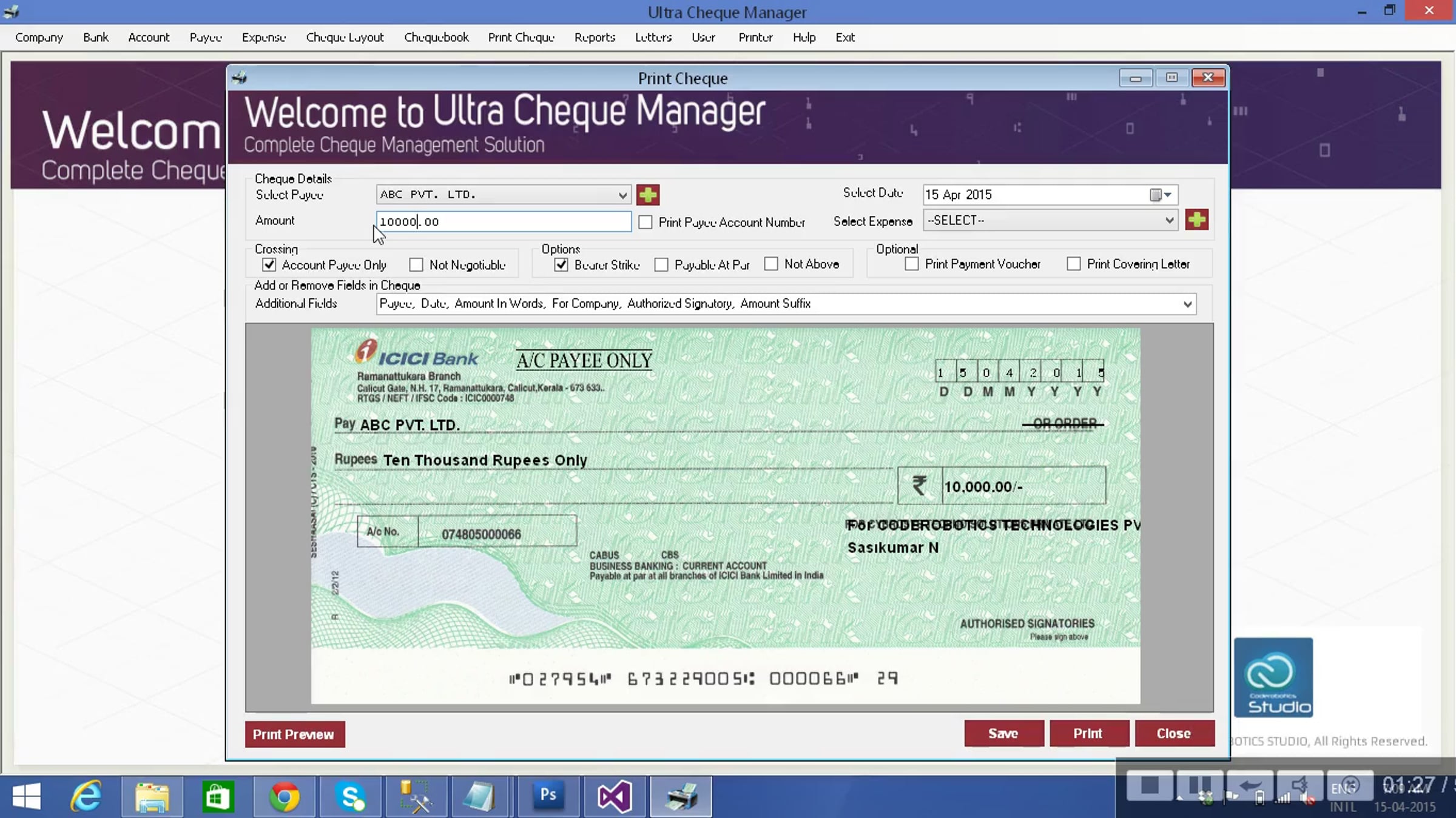Click the ICICI Bank logo on the cheque
1456x818 pixels.
[x=417, y=354]
